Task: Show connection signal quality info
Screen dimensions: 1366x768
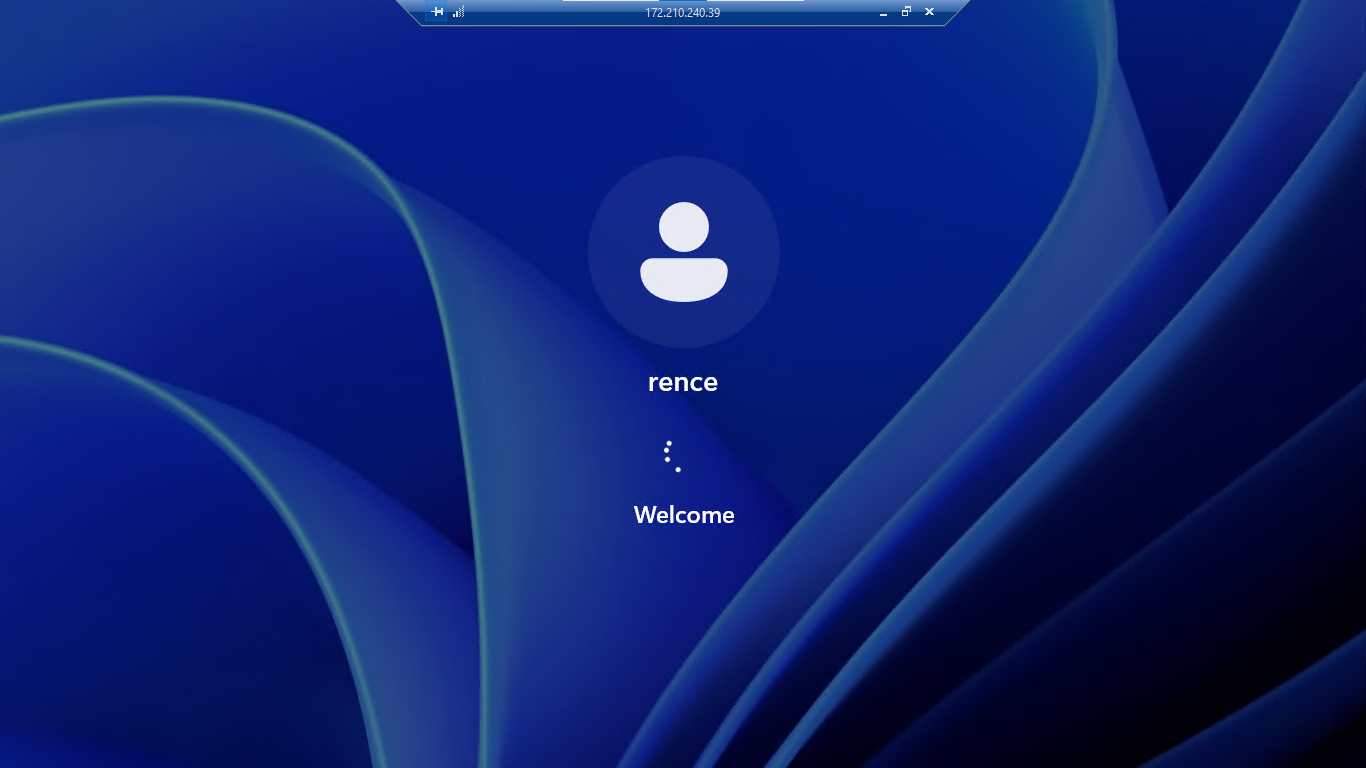Action: (458, 12)
